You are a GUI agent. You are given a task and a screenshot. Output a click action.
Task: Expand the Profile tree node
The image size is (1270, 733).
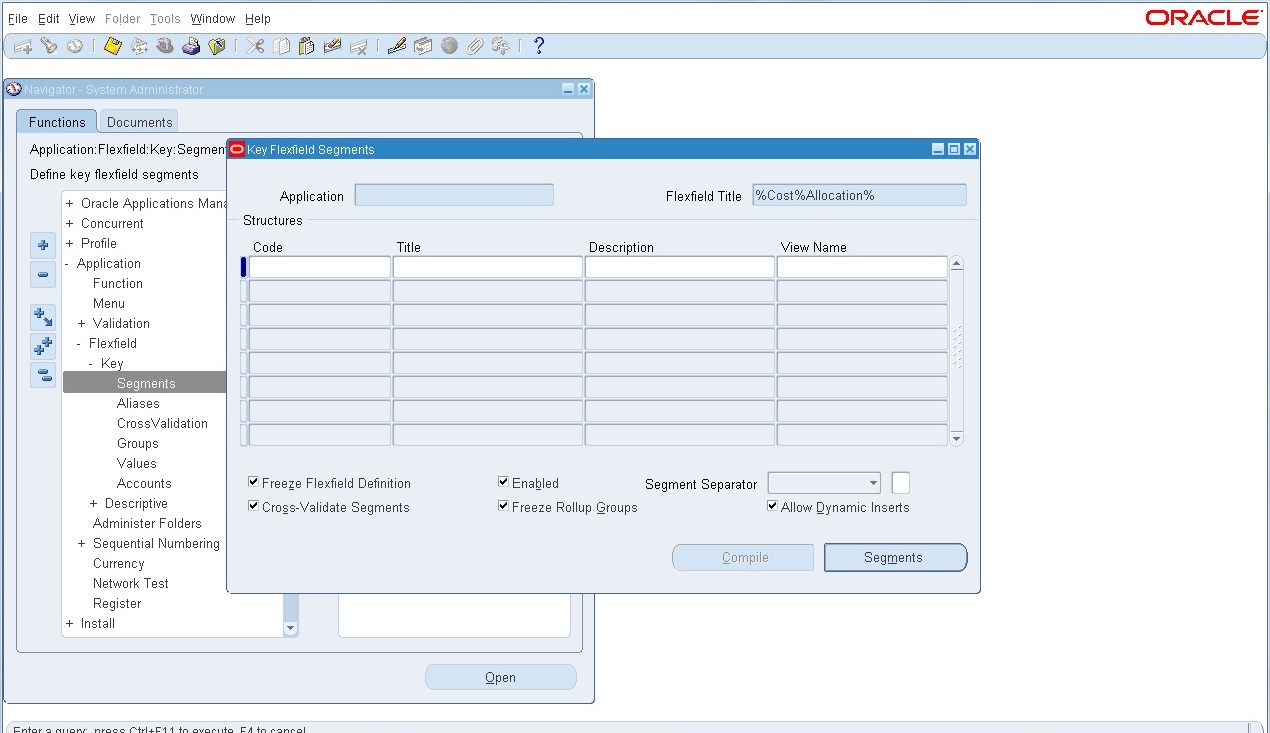pos(69,243)
